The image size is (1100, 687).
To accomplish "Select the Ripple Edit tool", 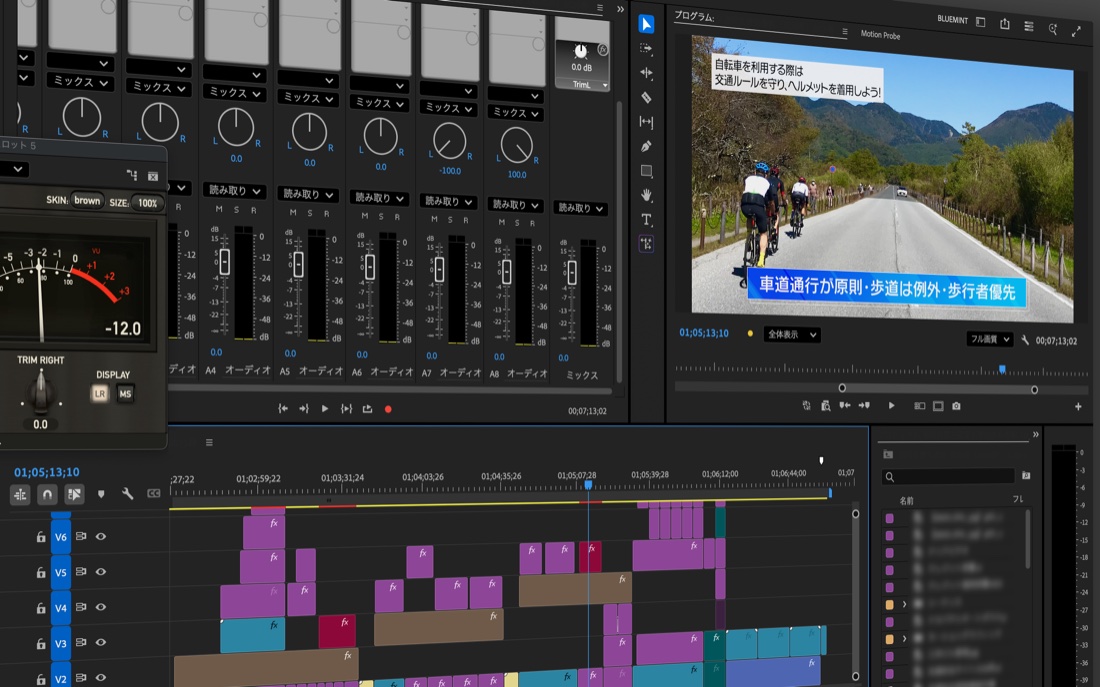I will tap(646, 73).
